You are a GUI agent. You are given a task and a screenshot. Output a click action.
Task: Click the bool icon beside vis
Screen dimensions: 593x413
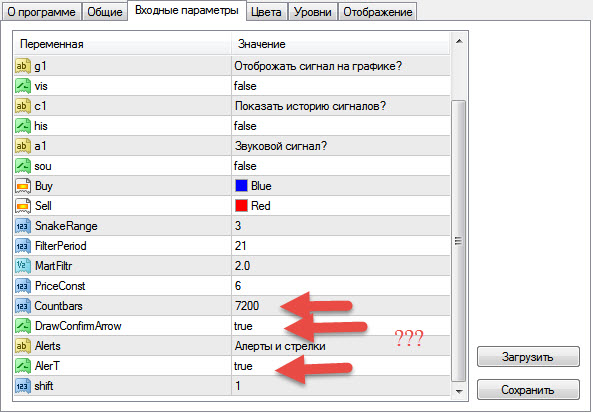click(23, 86)
